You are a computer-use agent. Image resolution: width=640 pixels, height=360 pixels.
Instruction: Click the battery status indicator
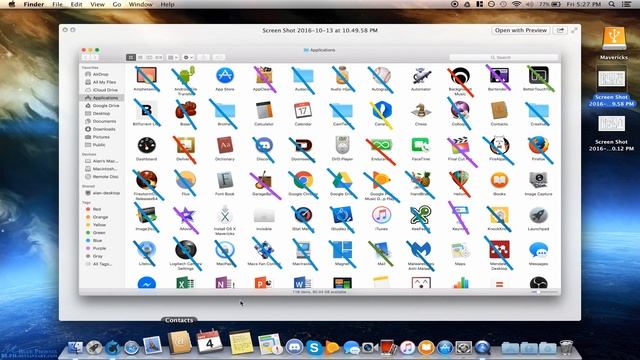point(550,4)
